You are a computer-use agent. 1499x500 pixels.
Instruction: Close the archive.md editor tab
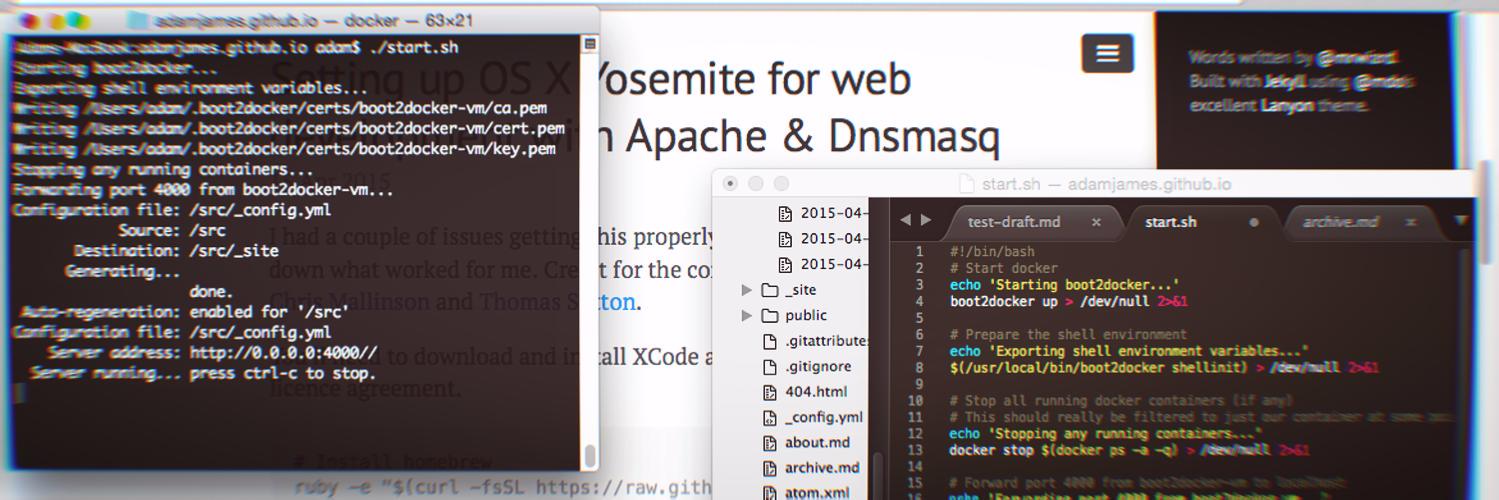coord(1411,222)
